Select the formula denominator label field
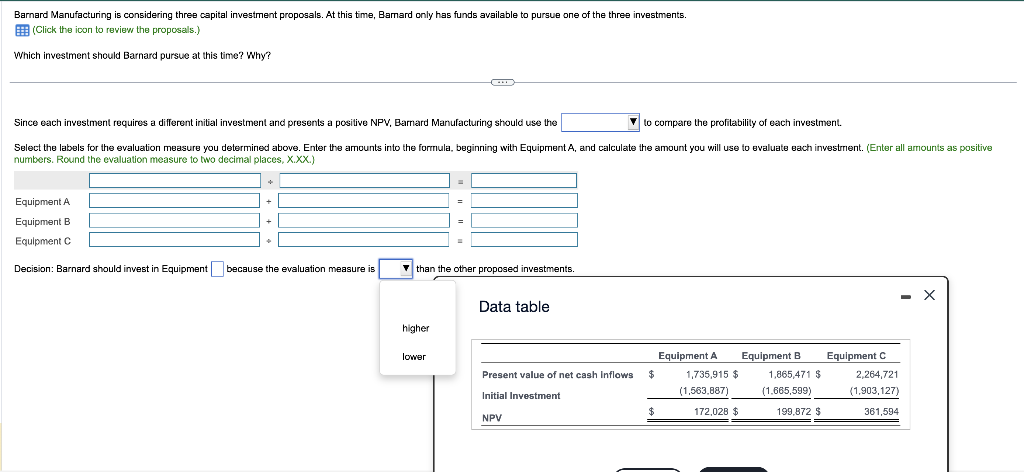Image resolution: width=1024 pixels, height=472 pixels. 364,180
